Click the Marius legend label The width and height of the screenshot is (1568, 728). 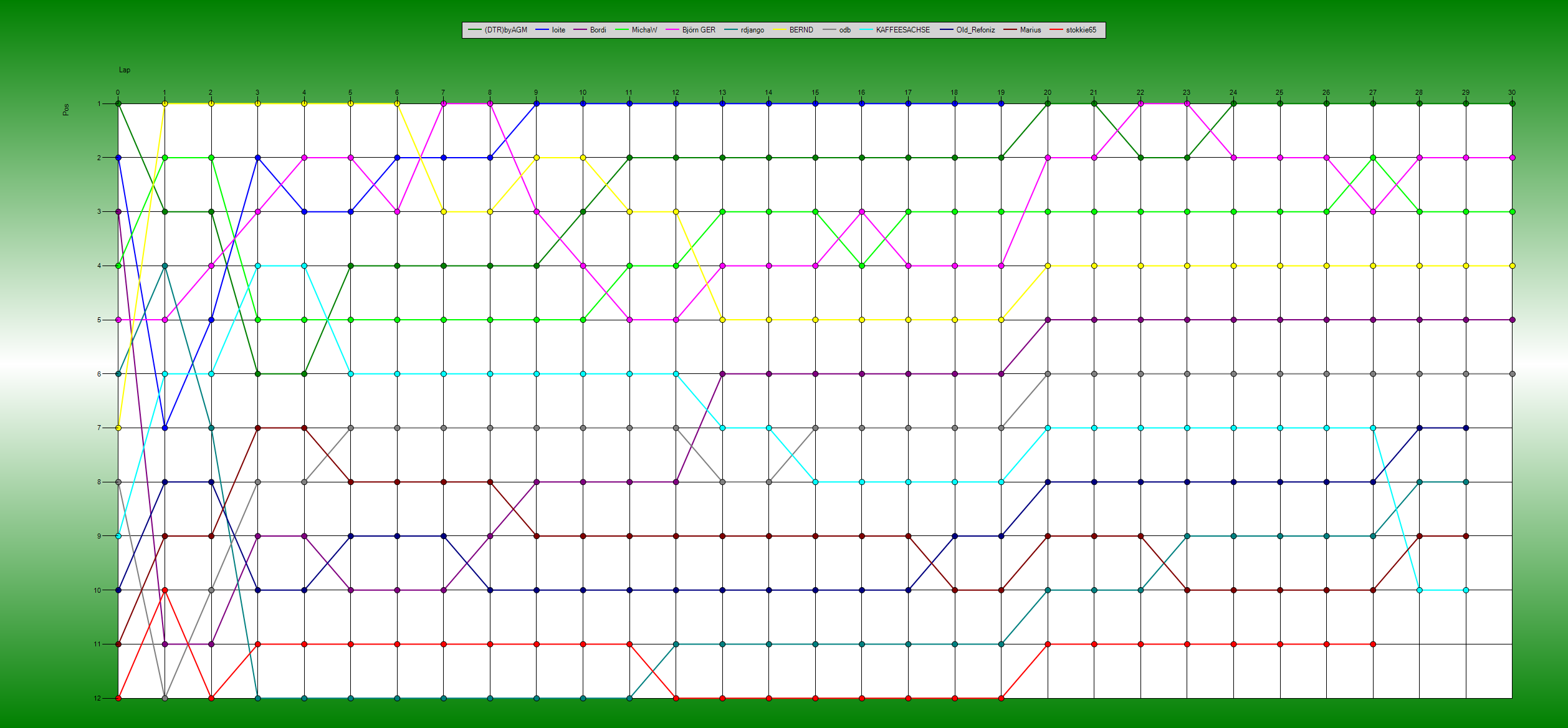1030,30
